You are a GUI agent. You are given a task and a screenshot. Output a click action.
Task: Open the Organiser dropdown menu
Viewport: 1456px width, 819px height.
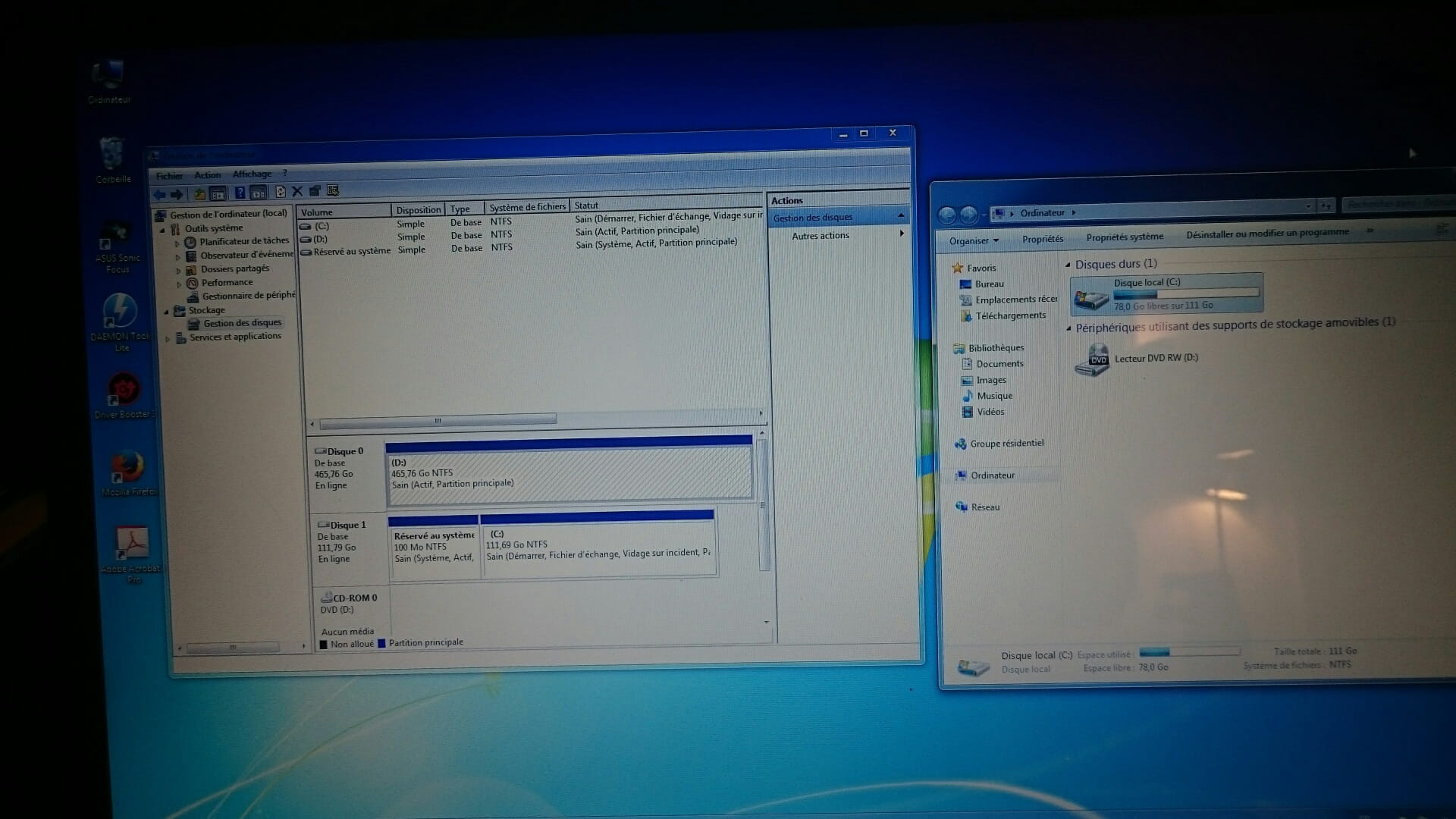974,240
